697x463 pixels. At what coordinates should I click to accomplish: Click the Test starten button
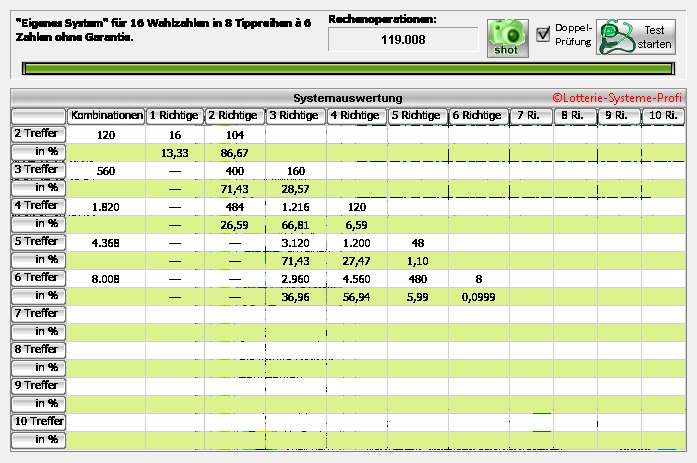pos(636,37)
